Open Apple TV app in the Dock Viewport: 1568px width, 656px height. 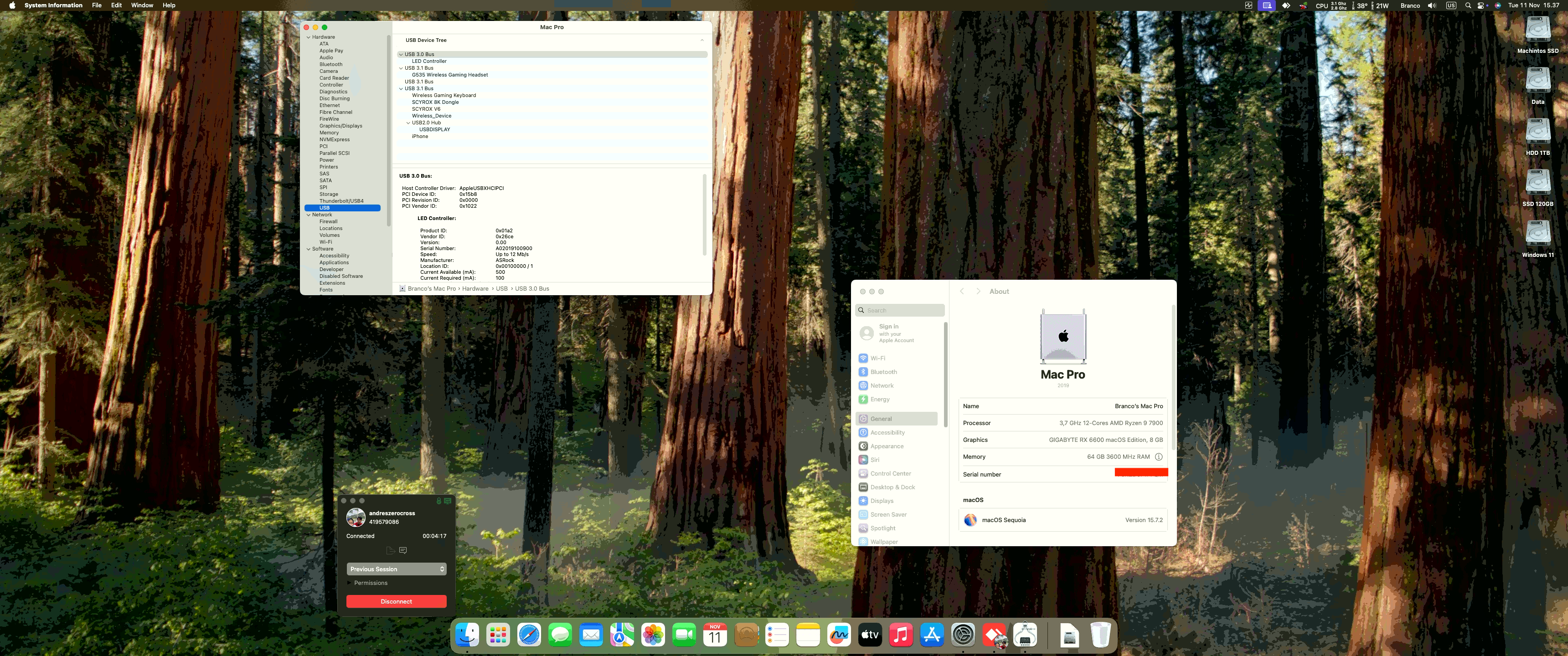click(871, 635)
